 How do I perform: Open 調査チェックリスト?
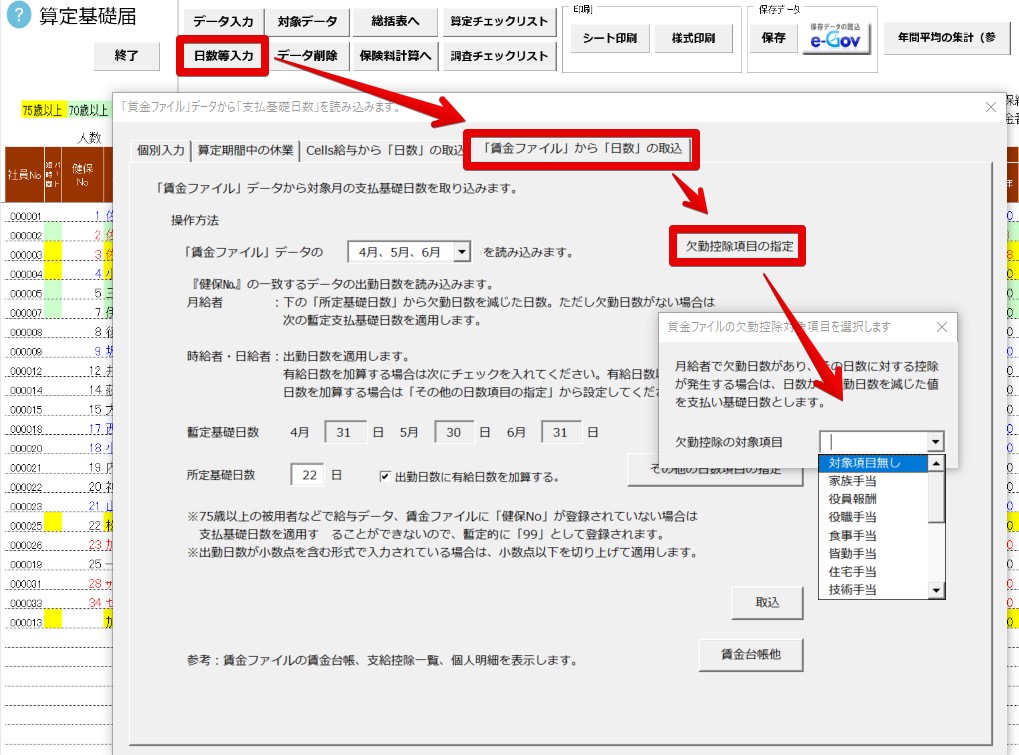tap(499, 56)
